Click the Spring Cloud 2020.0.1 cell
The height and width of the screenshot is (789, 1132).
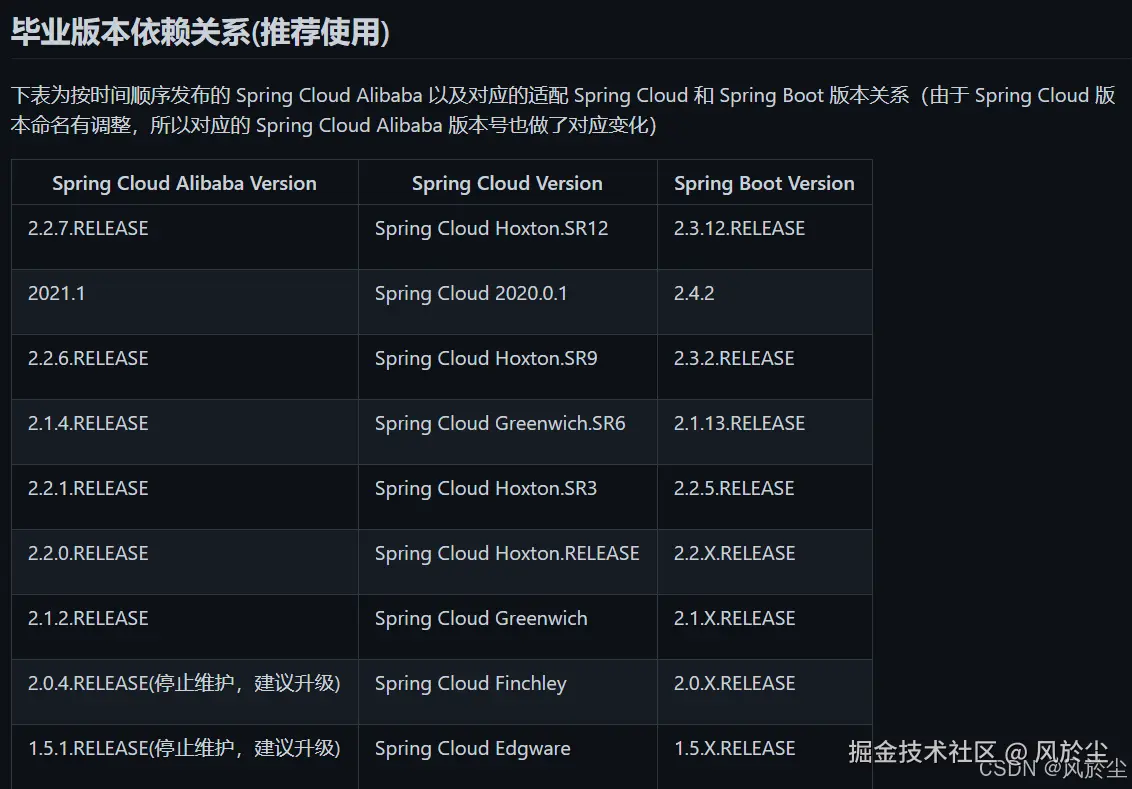point(471,294)
